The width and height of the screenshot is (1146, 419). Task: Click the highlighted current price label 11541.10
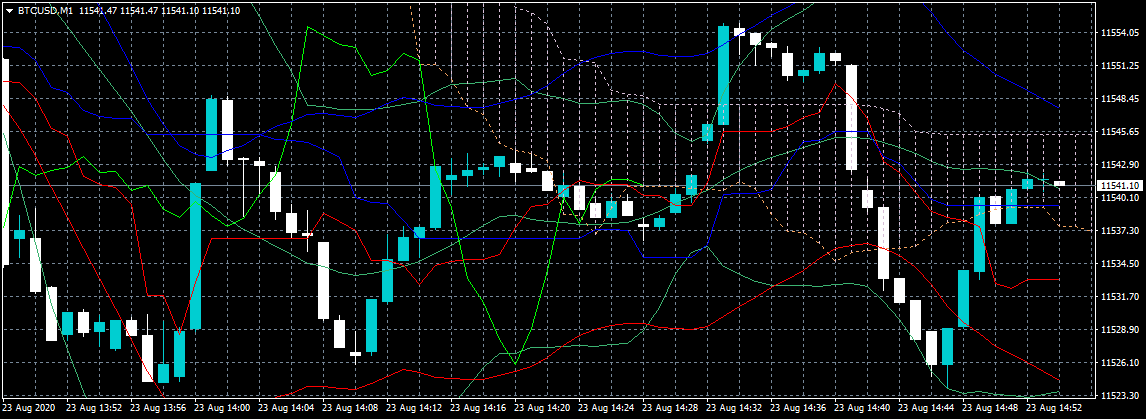pos(1121,186)
